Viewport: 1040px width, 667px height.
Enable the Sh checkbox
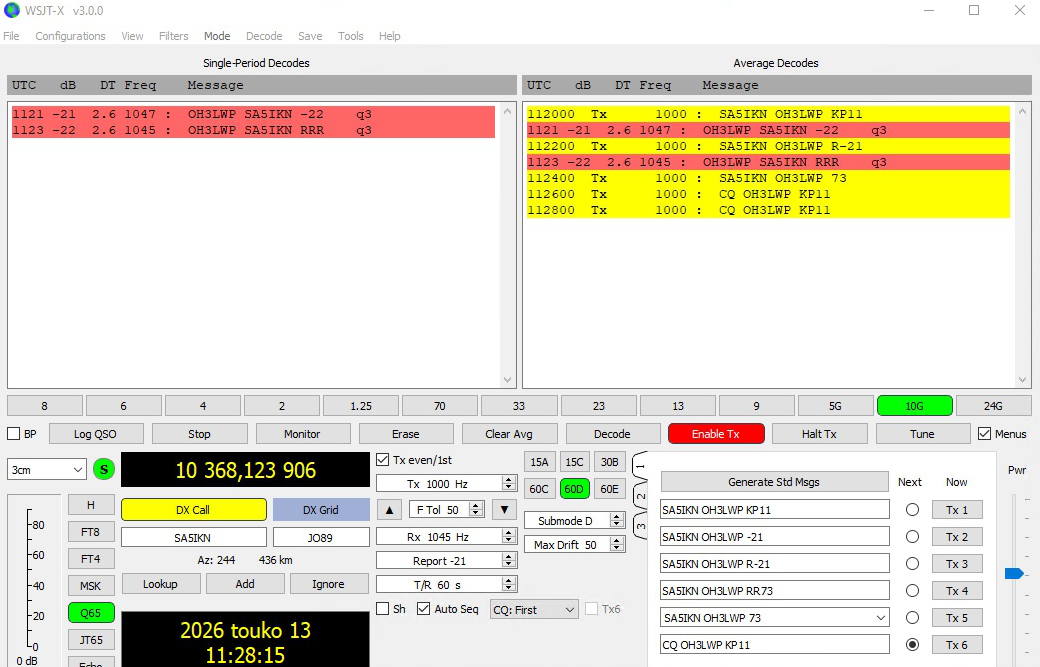coord(383,609)
